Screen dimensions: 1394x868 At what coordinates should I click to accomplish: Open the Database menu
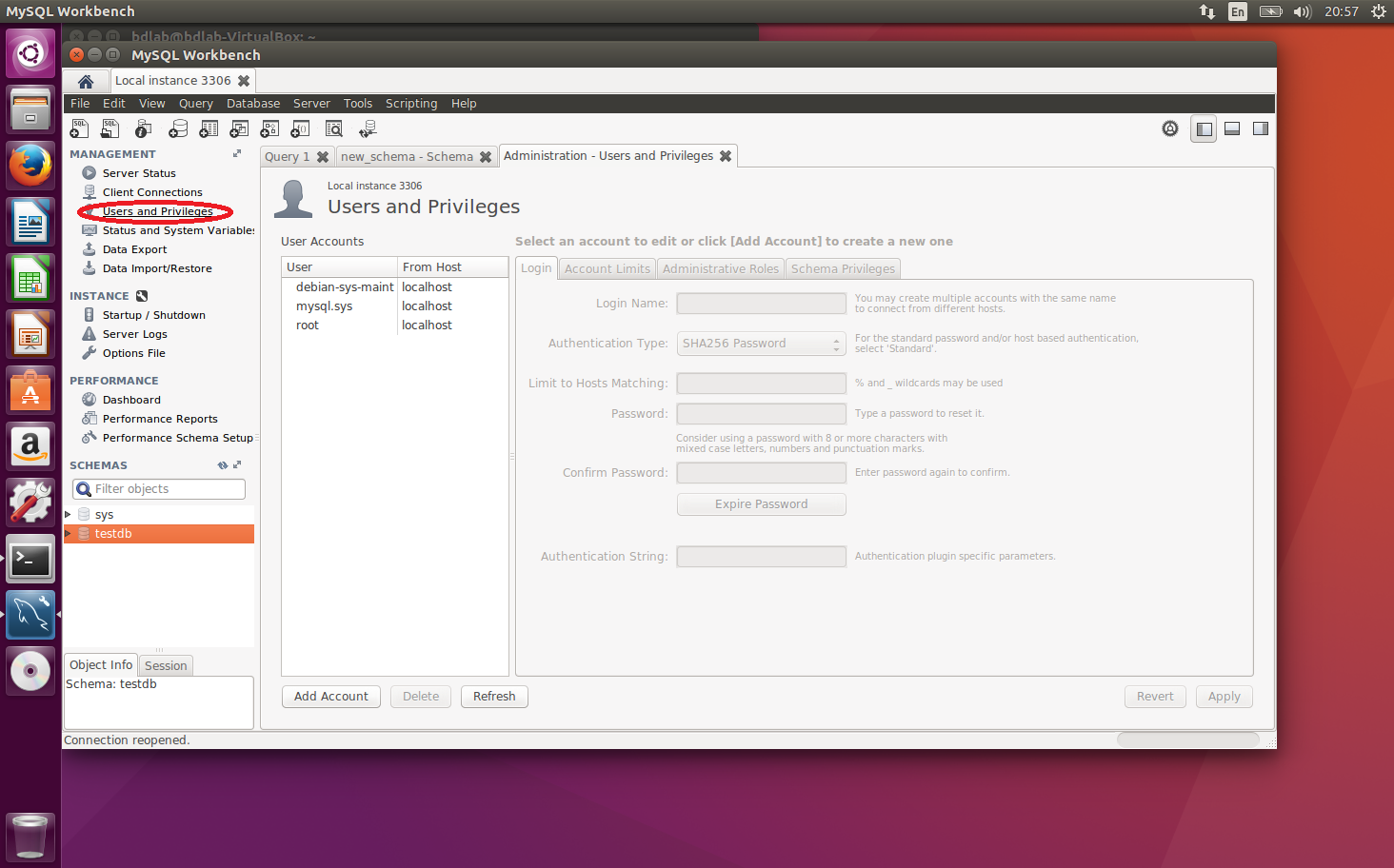[253, 104]
